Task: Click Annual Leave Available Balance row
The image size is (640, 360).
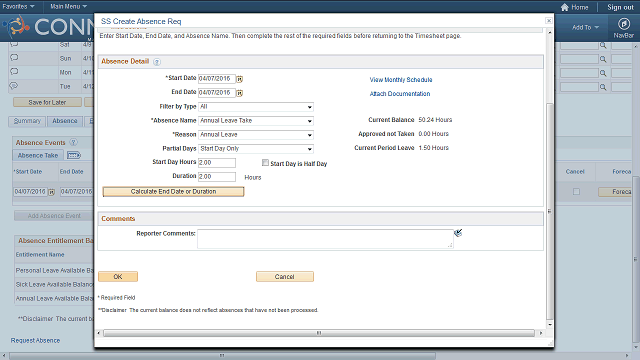Action: (x=54, y=299)
